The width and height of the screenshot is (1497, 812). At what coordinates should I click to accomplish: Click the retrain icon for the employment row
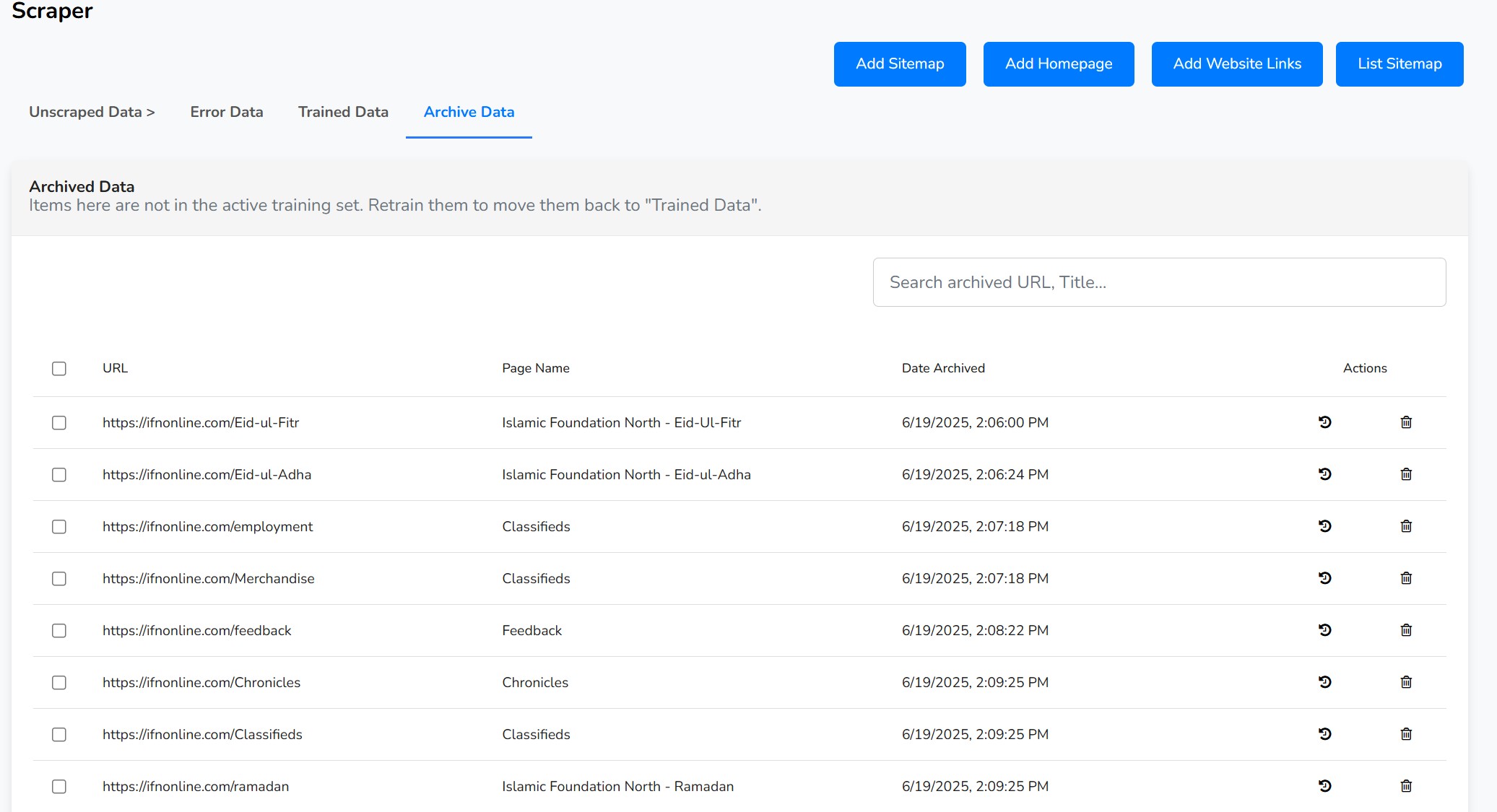(x=1324, y=526)
